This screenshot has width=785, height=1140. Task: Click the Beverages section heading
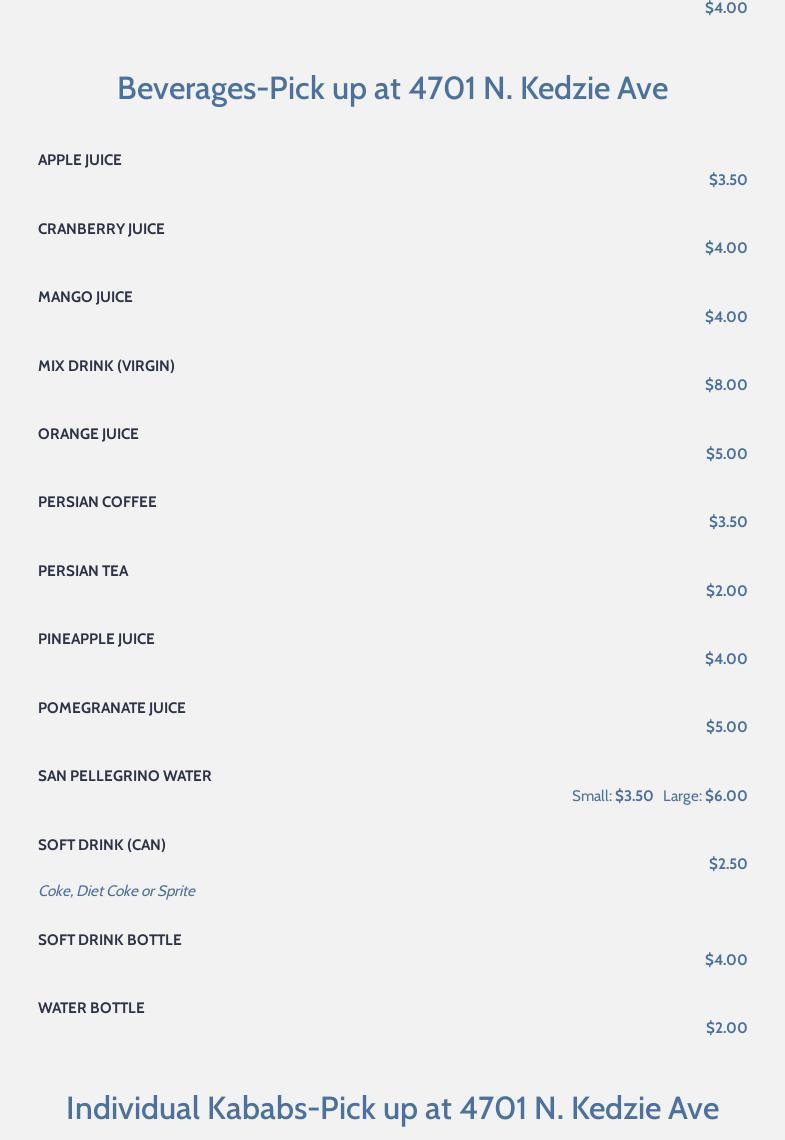(x=392, y=88)
